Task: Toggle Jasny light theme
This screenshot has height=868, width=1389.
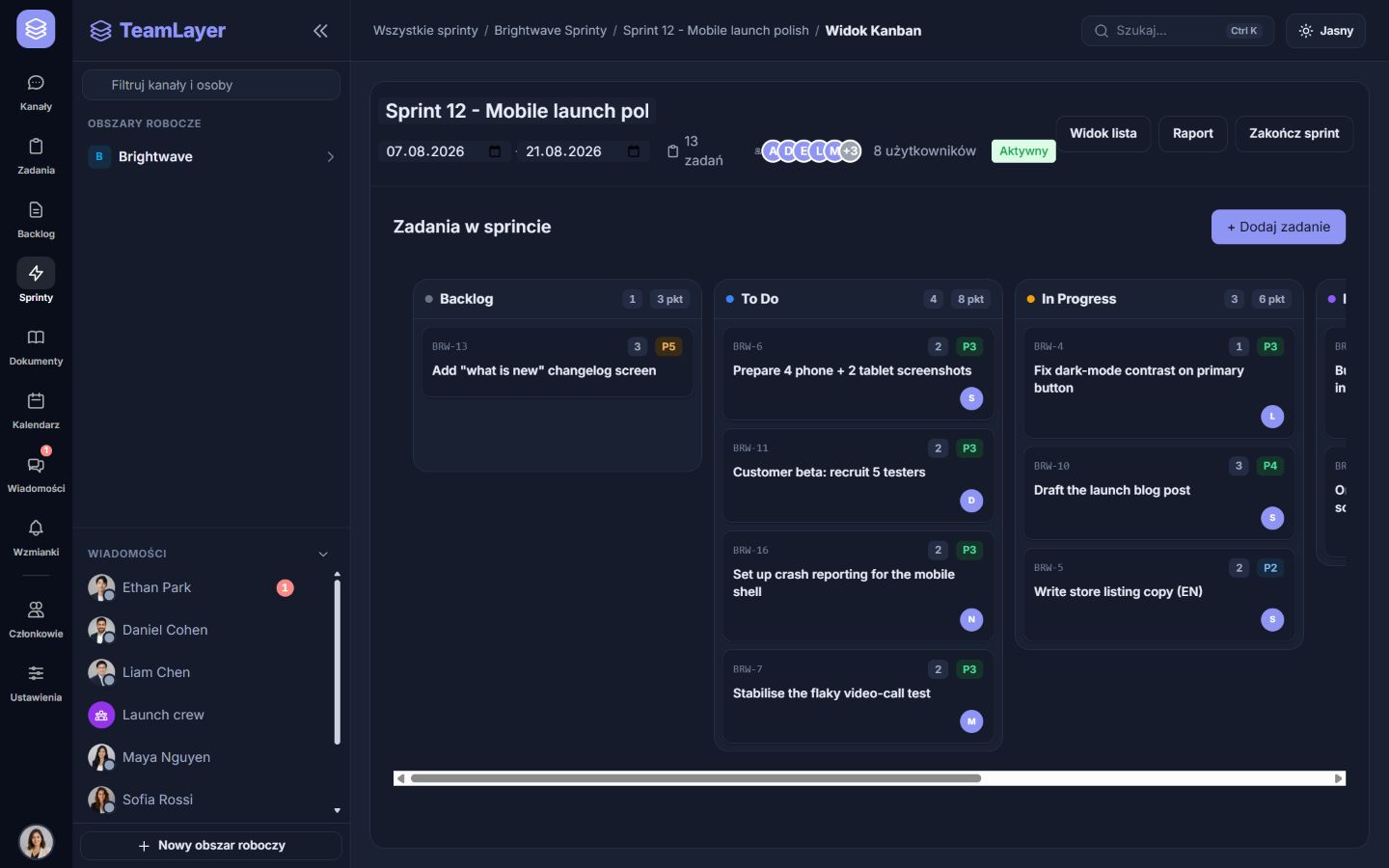Action: coord(1325,31)
